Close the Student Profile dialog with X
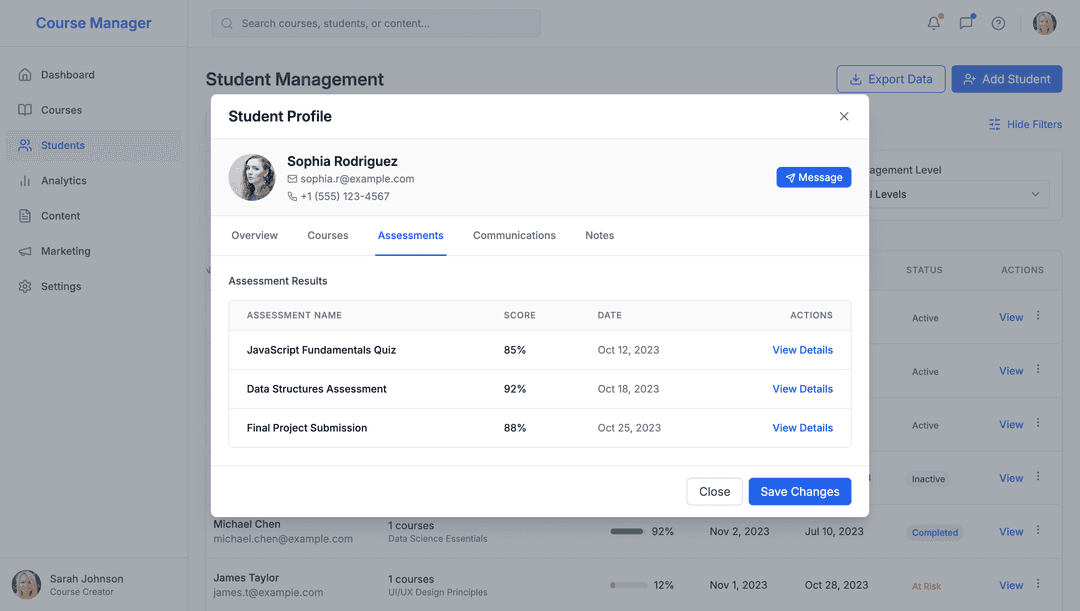 pos(844,117)
